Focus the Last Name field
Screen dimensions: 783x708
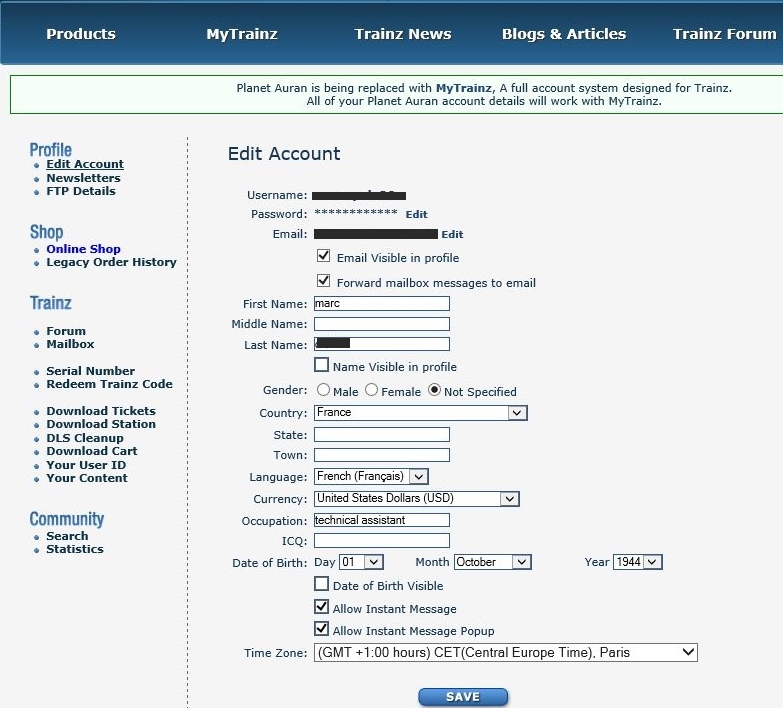coord(382,344)
